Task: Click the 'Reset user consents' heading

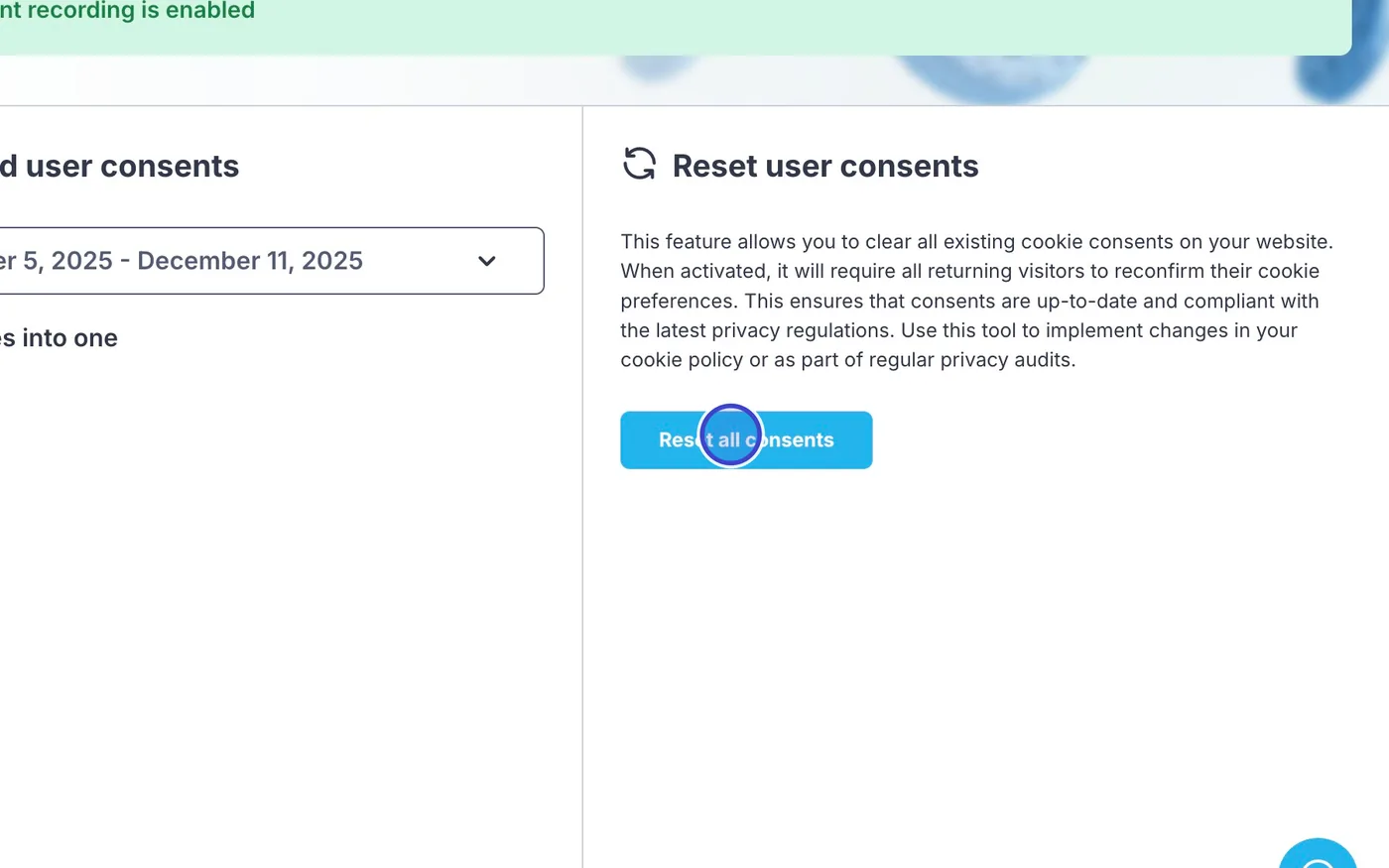Action: [825, 166]
